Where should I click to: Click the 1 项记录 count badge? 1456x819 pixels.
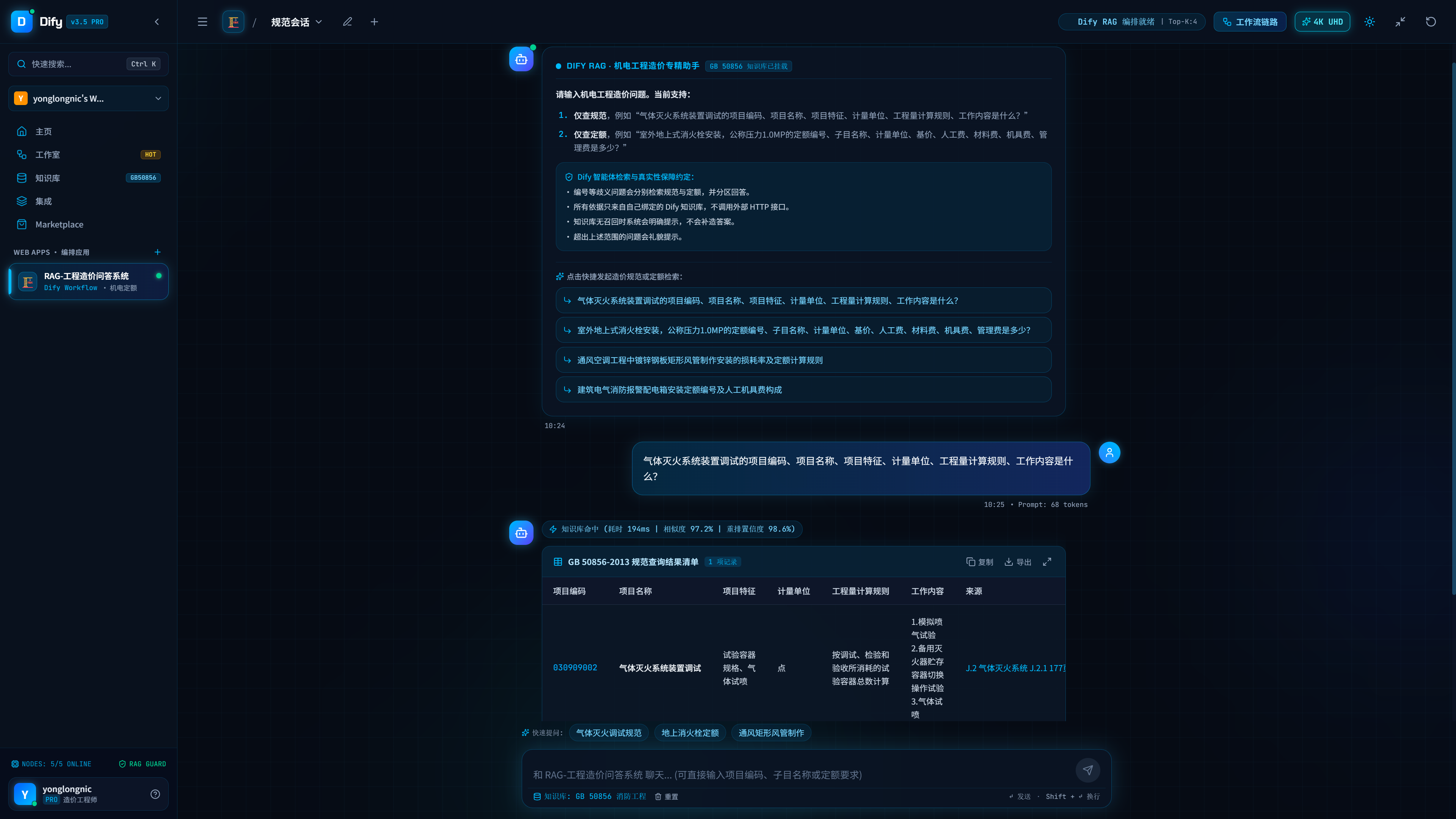click(723, 562)
